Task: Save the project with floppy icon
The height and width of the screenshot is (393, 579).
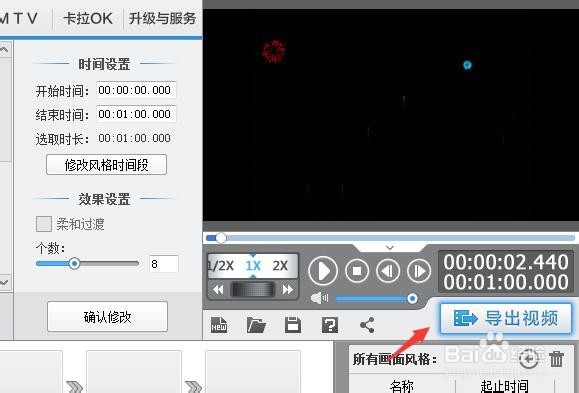Action: point(293,325)
